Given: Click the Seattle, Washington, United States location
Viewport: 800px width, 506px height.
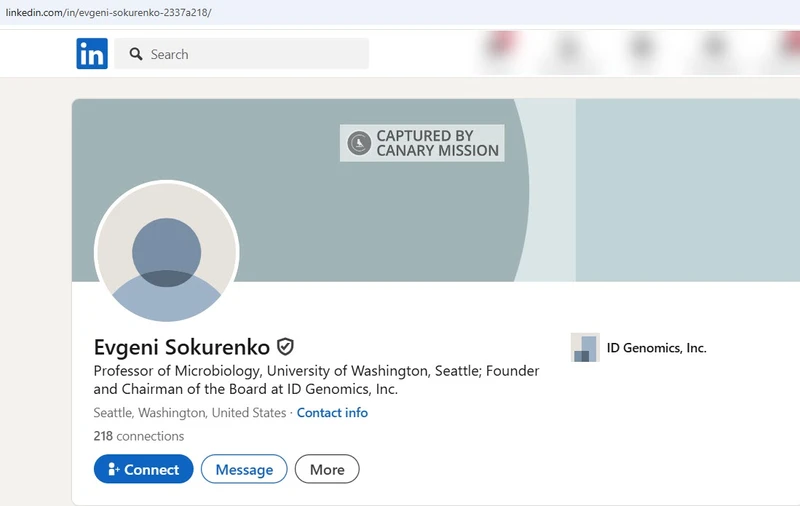Looking at the screenshot, I should pyautogui.click(x=190, y=413).
